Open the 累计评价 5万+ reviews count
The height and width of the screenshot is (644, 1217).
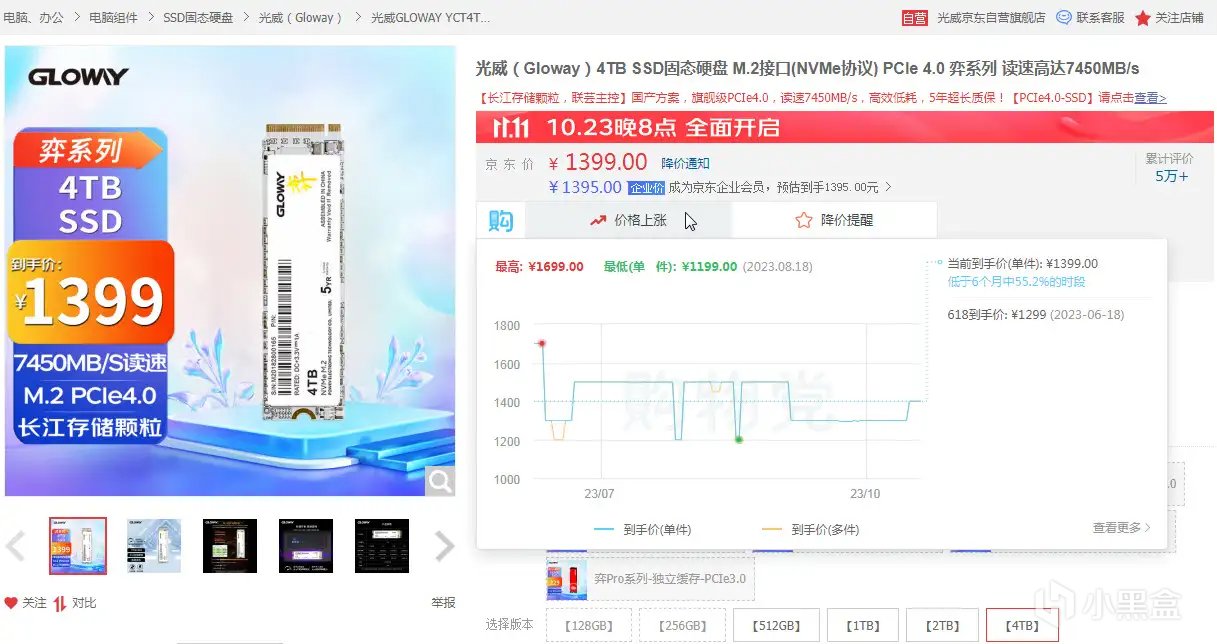pyautogui.click(x=1171, y=168)
